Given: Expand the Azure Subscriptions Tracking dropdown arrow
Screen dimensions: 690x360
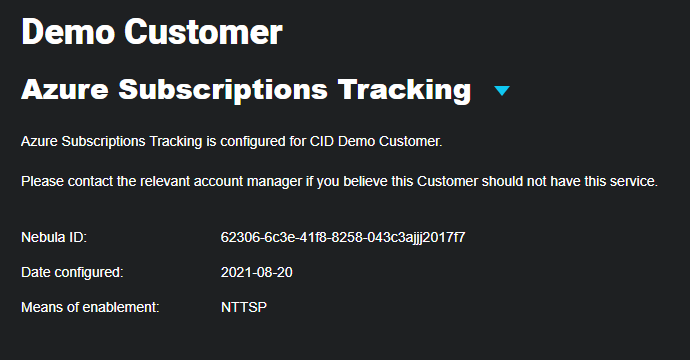Looking at the screenshot, I should 502,91.
